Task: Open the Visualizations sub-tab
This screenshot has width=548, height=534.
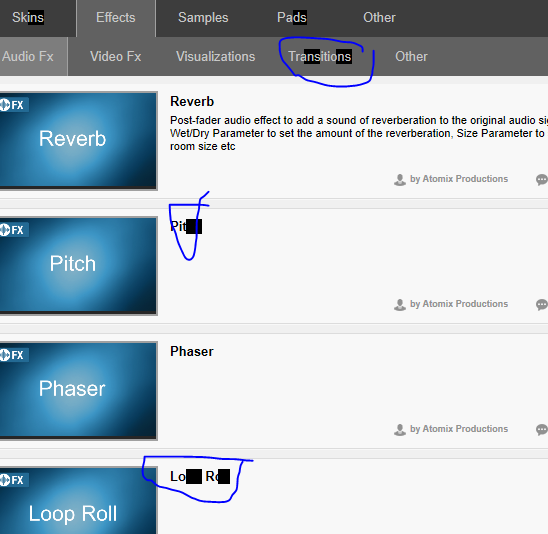Action: [x=216, y=57]
